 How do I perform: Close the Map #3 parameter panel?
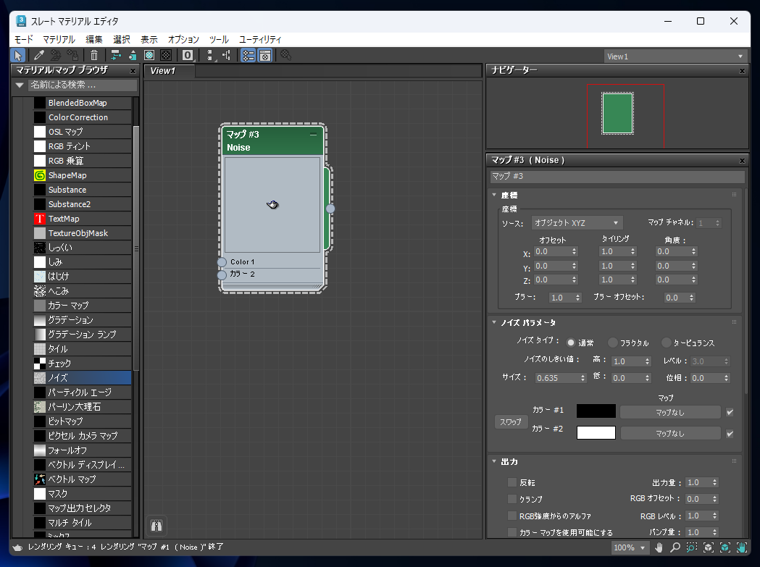(742, 160)
